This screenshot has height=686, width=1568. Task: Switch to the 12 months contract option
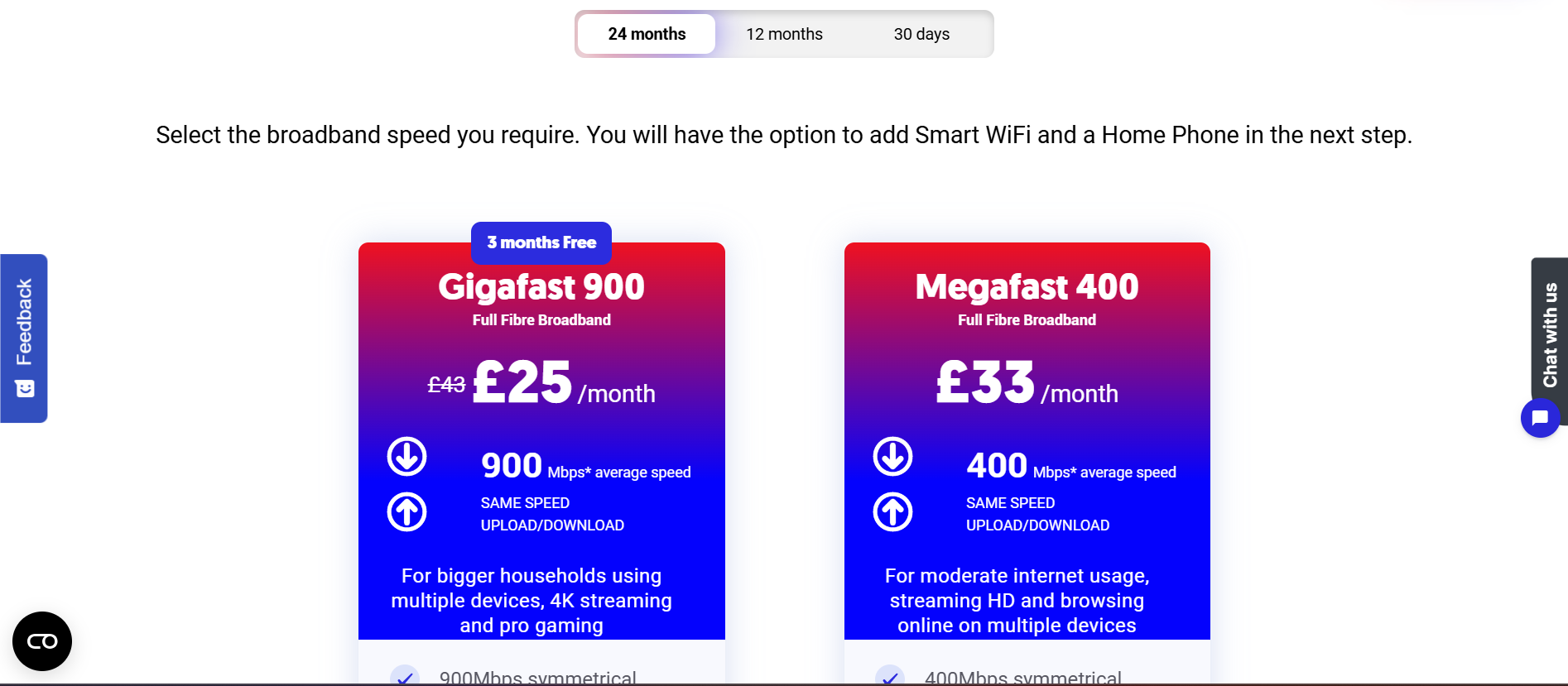[x=784, y=34]
